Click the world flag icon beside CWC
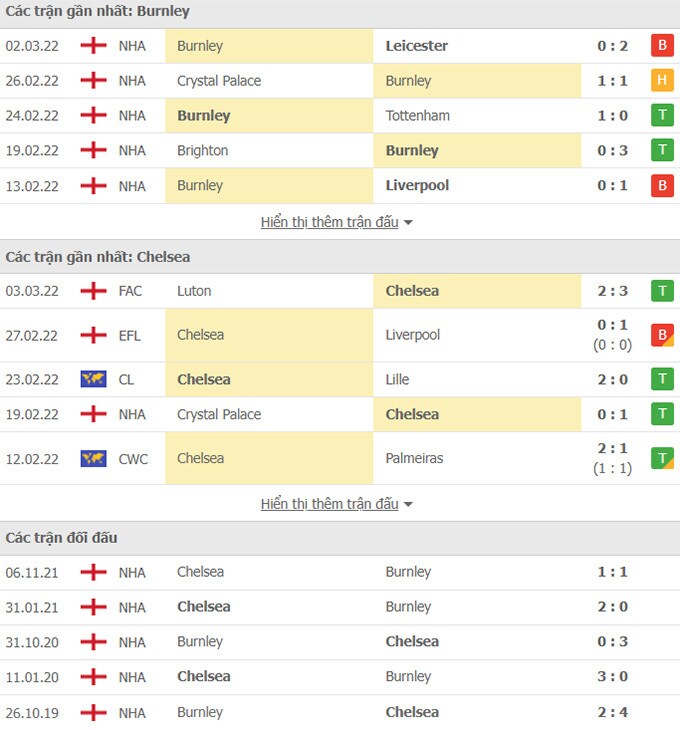Image resolution: width=680 pixels, height=730 pixels. 93,458
